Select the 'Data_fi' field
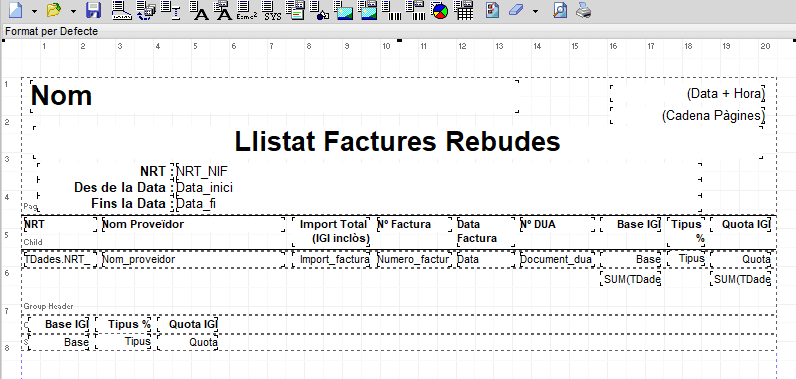This screenshot has width=796, height=379. point(438,203)
